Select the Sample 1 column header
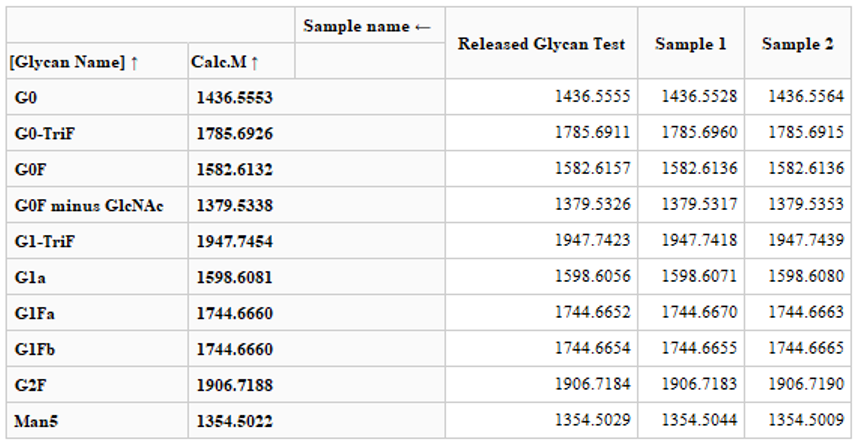 [x=690, y=44]
